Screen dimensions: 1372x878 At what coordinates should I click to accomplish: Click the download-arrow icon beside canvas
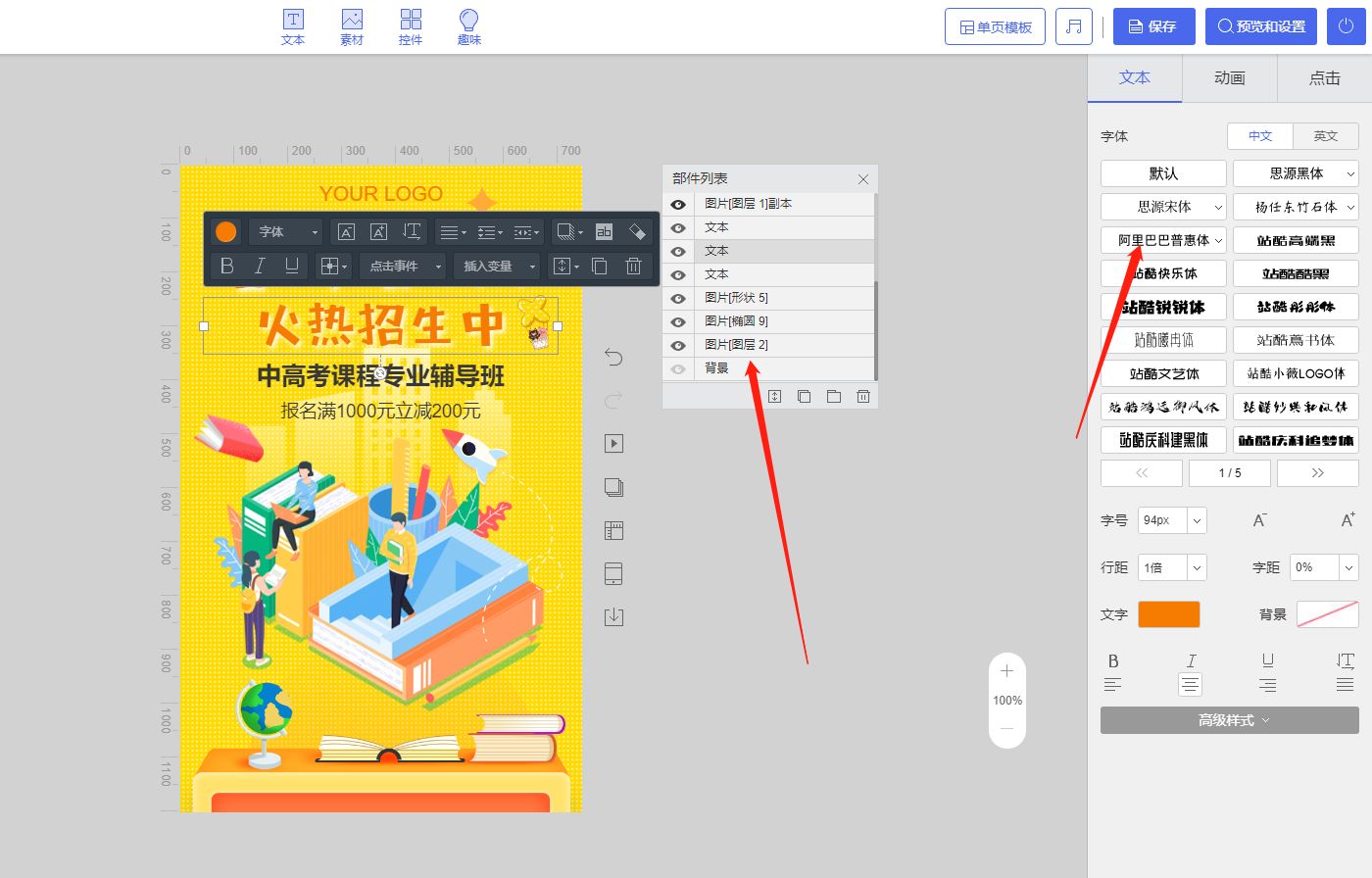coord(613,616)
